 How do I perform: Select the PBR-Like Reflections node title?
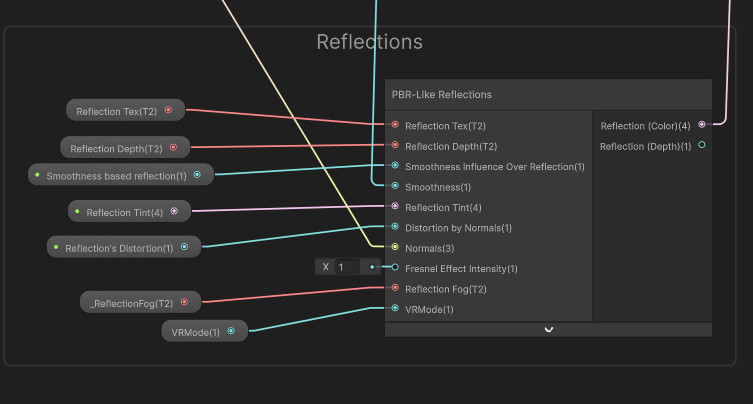click(x=441, y=95)
